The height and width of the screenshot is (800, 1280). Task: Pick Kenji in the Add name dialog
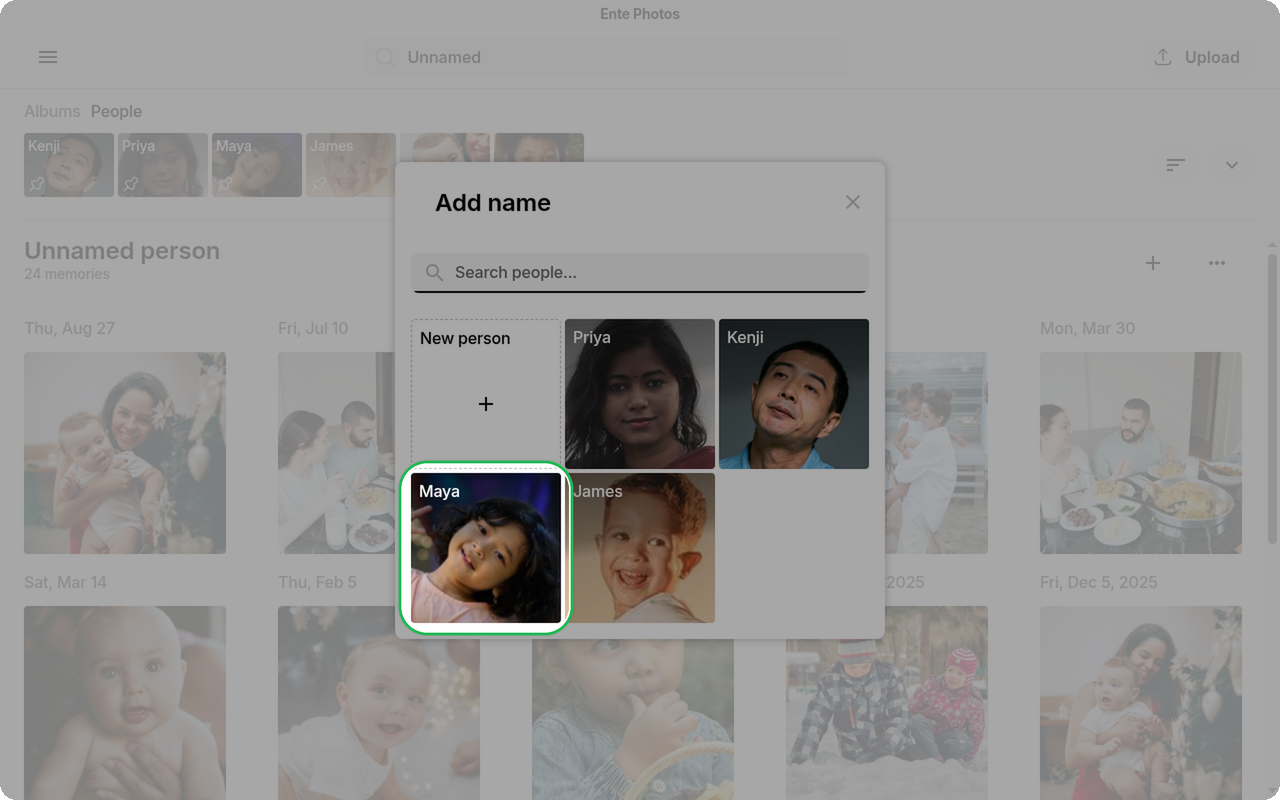[x=794, y=394]
